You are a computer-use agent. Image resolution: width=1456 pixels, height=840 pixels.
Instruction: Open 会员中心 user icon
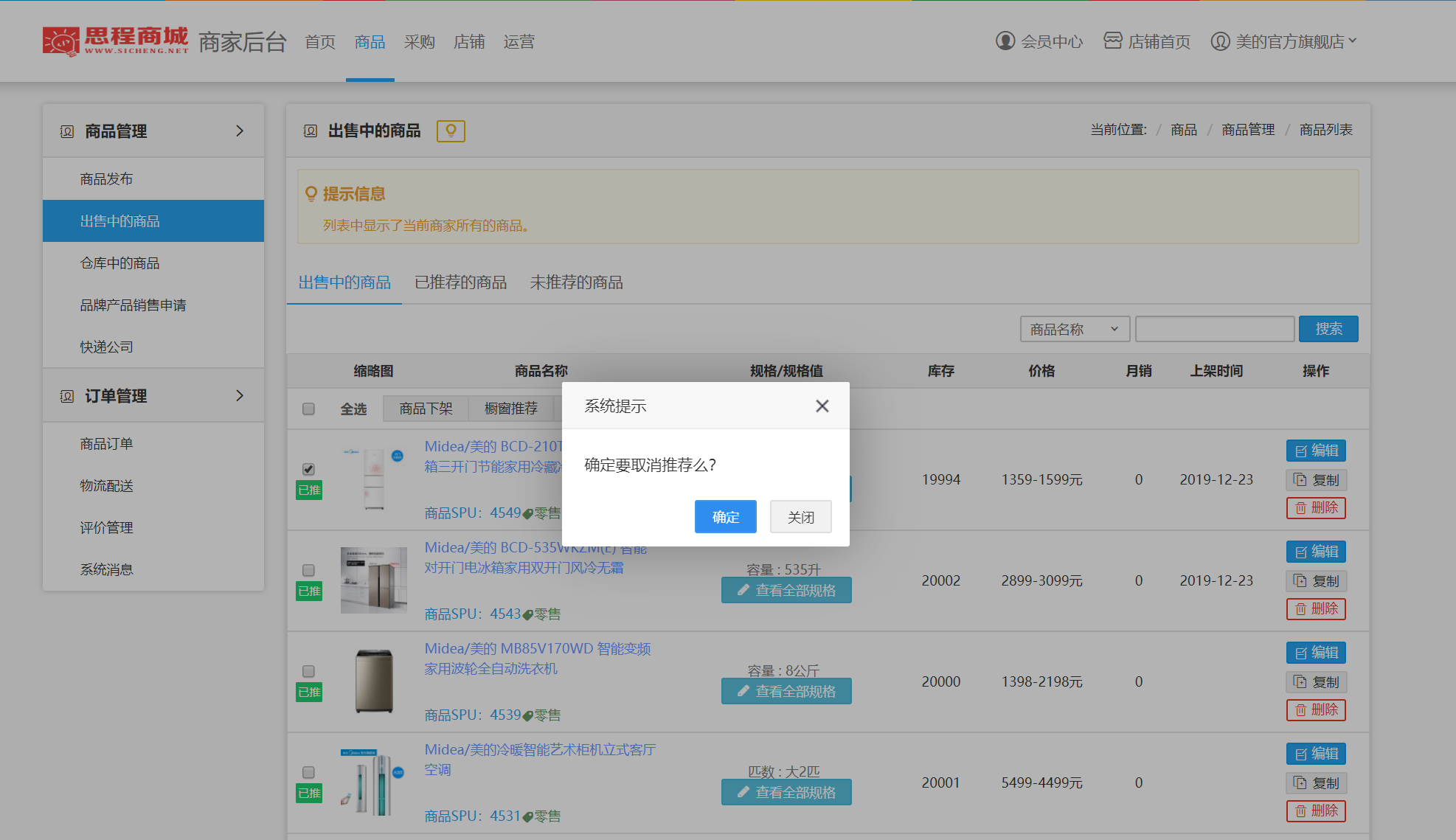tap(1005, 41)
